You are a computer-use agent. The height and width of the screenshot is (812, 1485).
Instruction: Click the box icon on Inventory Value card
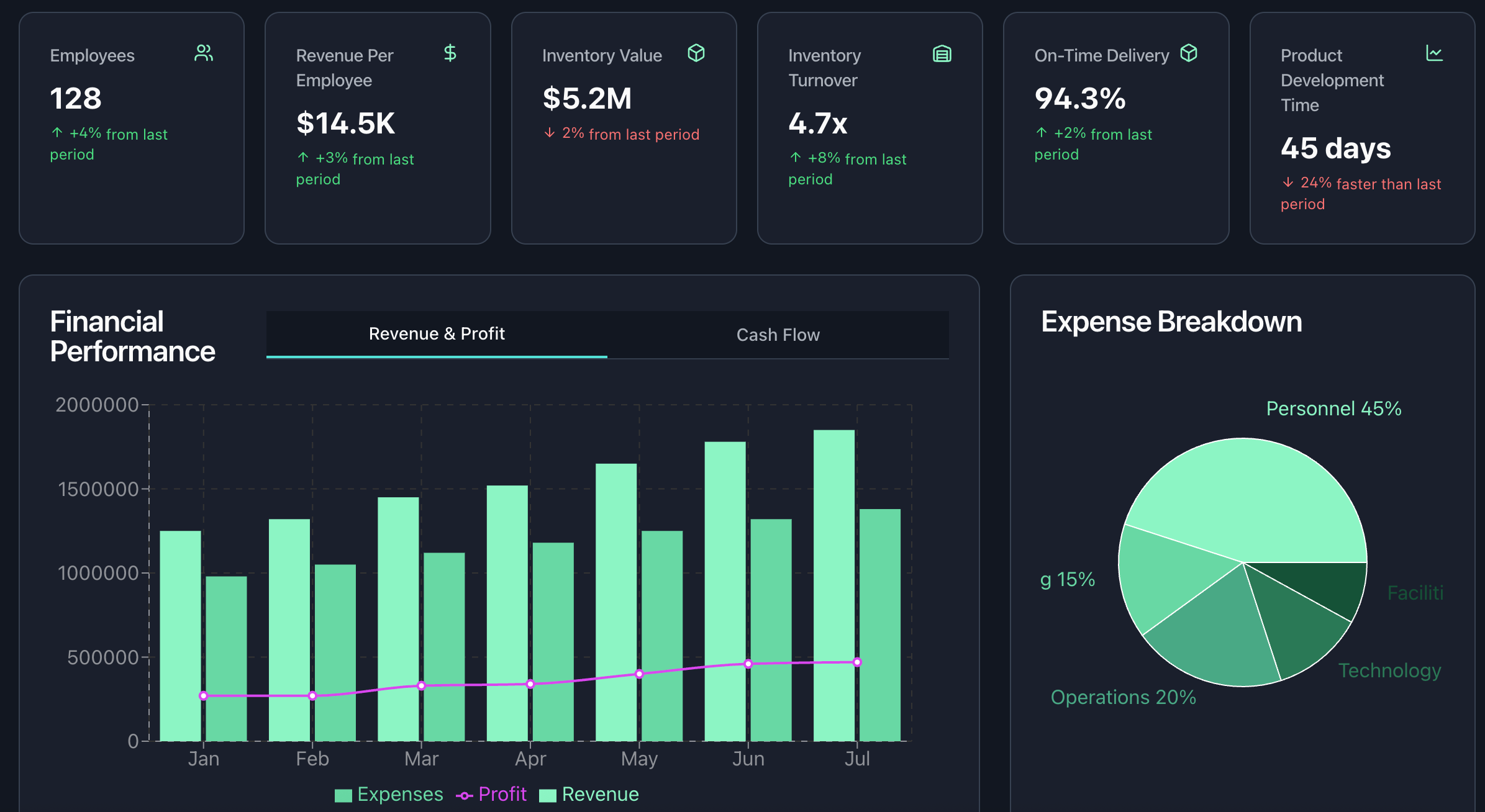pos(696,53)
